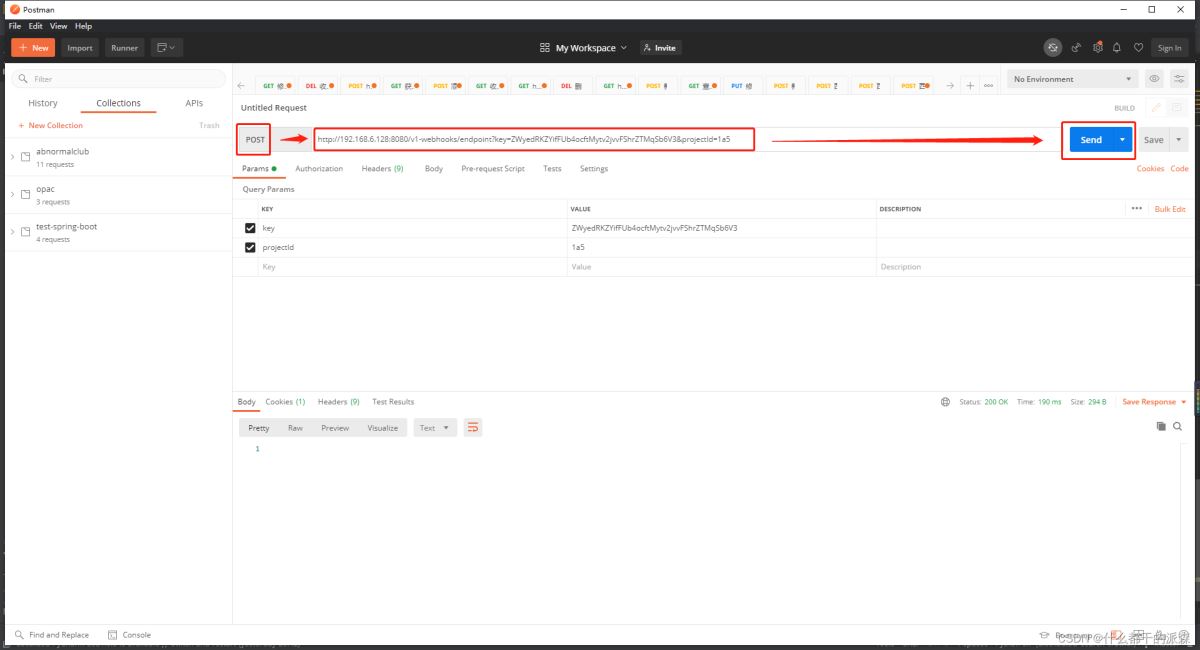Switch to the APIs tab in sidebar

(x=194, y=103)
